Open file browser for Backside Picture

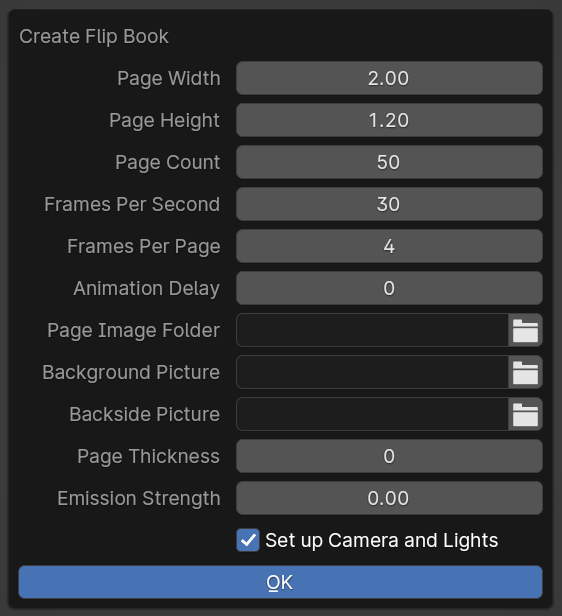pyautogui.click(x=525, y=414)
